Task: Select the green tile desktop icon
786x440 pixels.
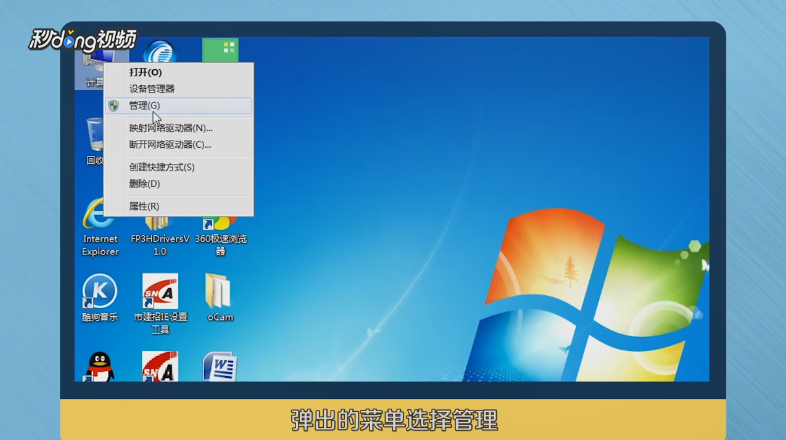Action: pos(220,50)
